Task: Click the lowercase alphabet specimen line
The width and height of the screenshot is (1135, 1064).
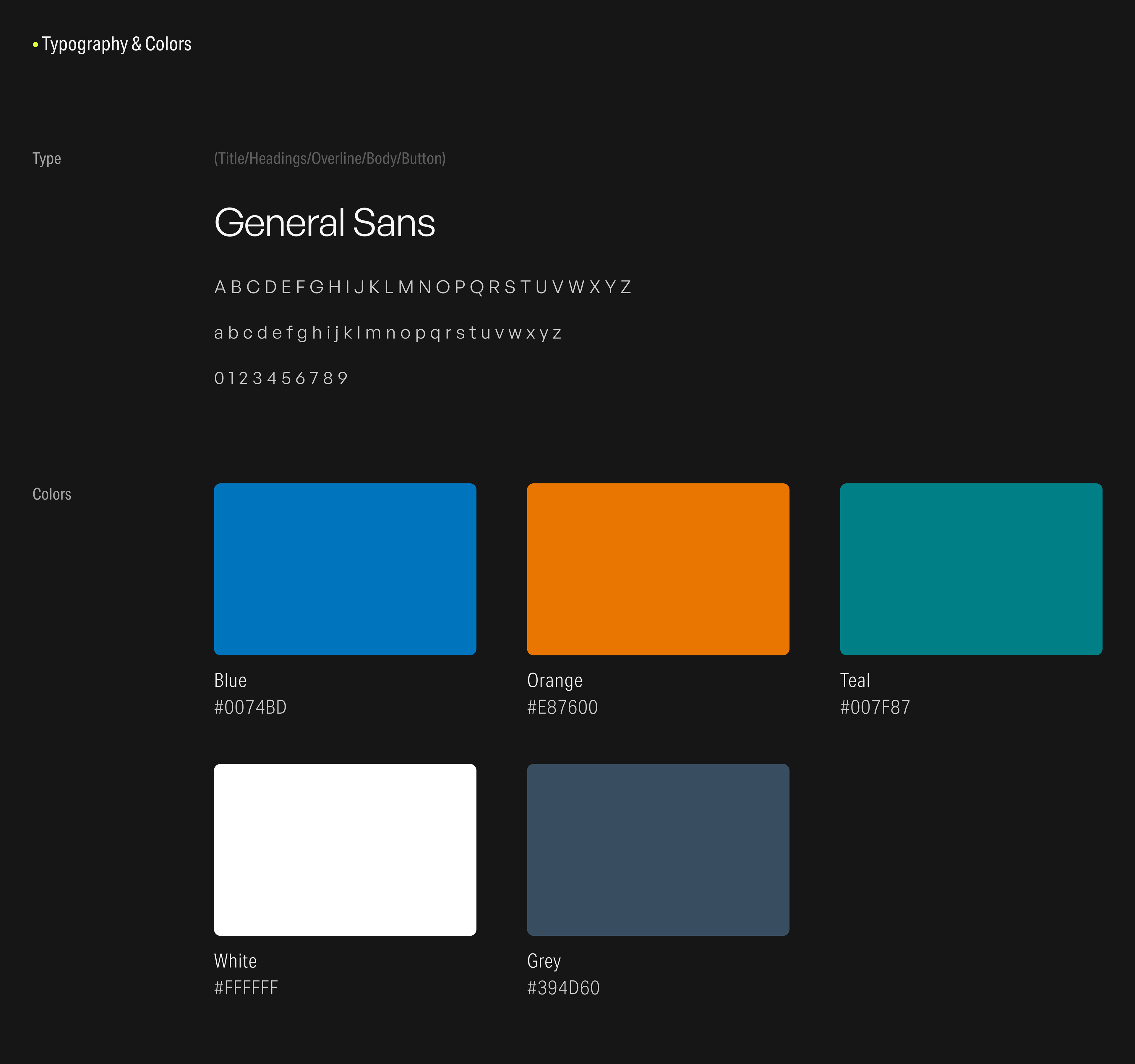Action: click(388, 332)
